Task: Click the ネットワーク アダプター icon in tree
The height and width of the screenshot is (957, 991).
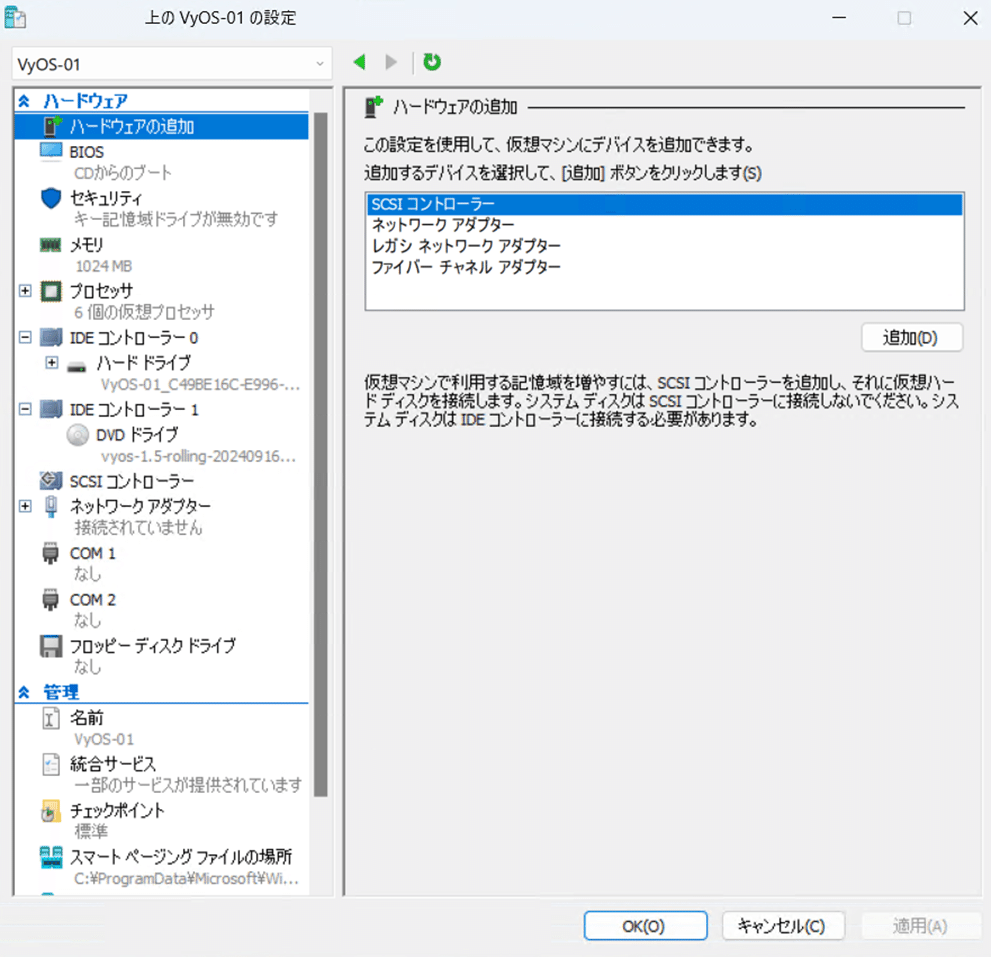Action: (51, 506)
